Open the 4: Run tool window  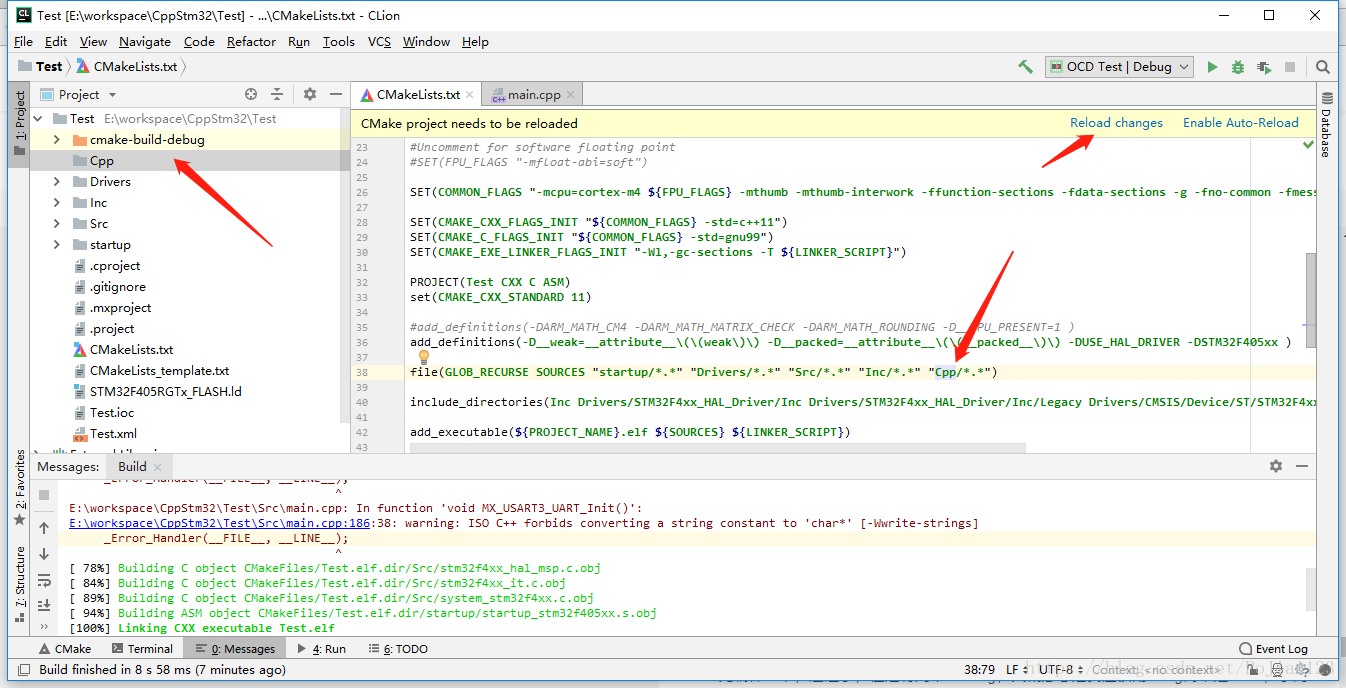[321, 649]
